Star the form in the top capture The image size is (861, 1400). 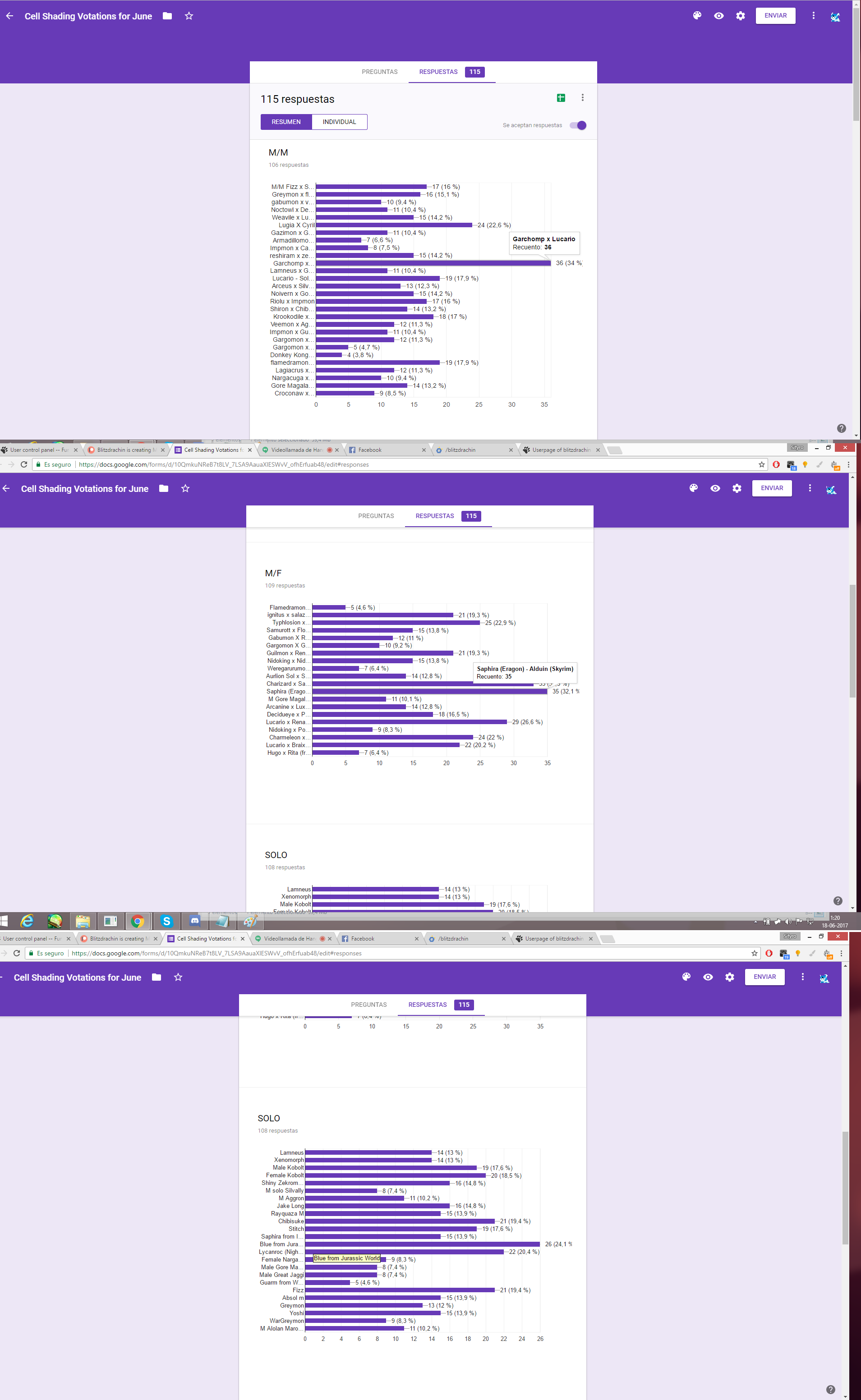[189, 16]
